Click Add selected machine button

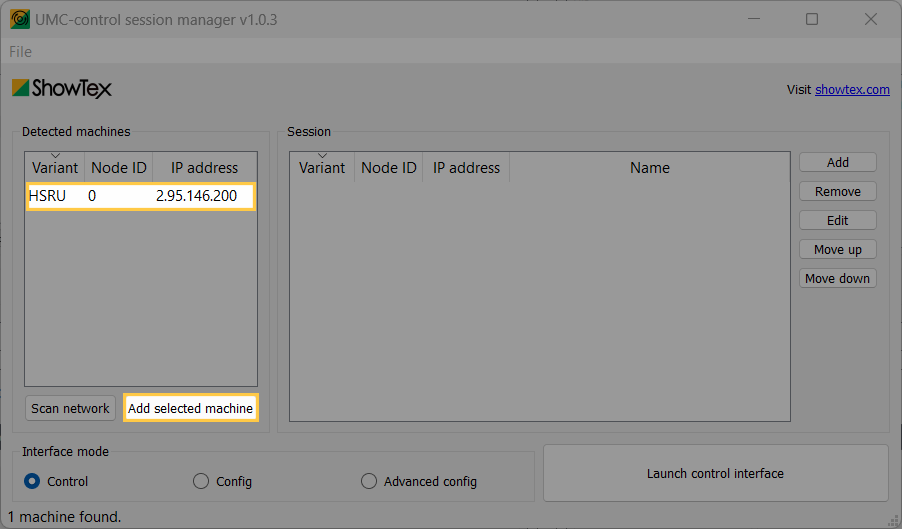coord(190,408)
